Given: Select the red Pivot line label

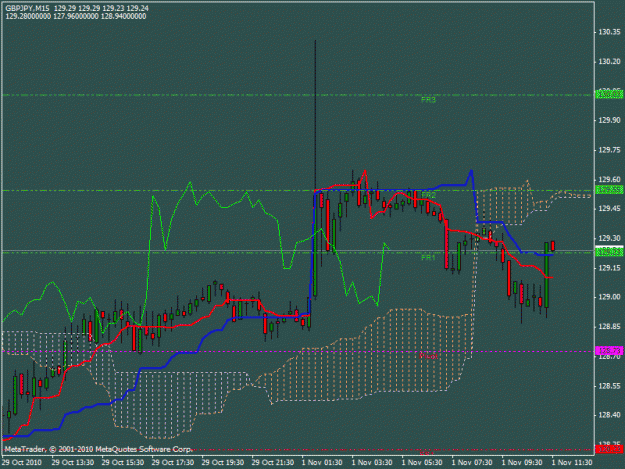Looking at the screenshot, I should tap(428, 356).
